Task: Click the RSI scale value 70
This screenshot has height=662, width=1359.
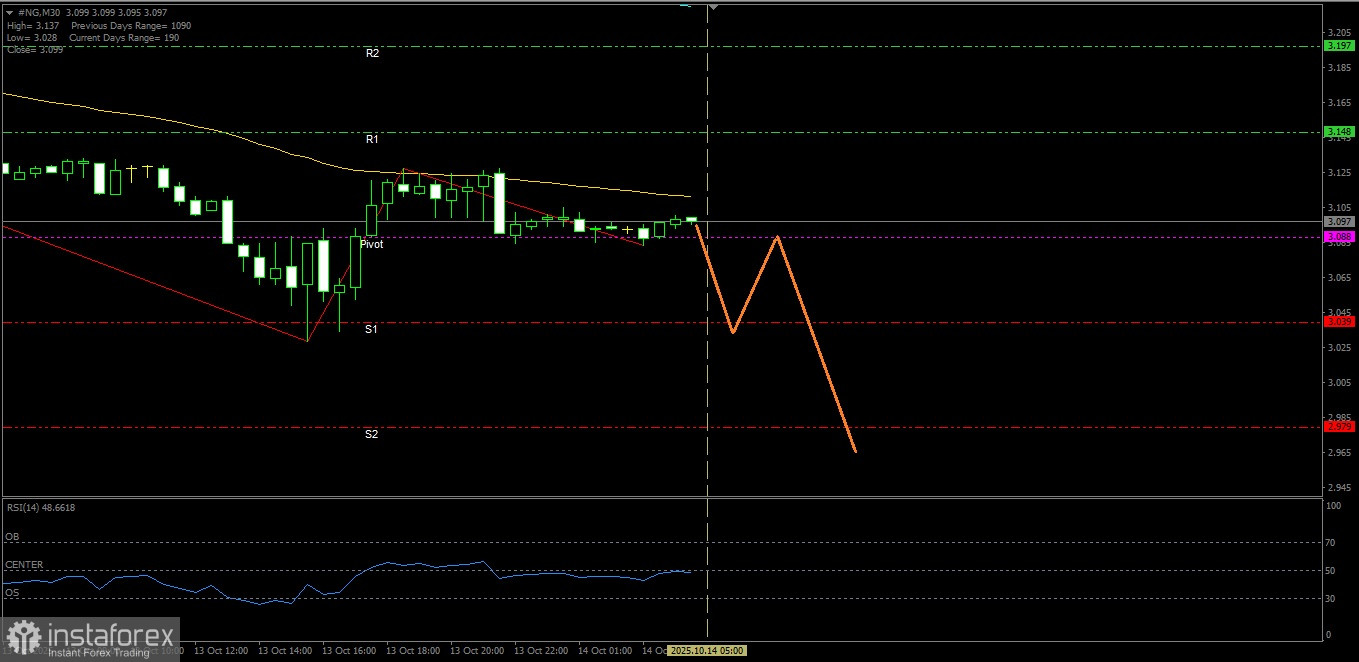Action: tap(1330, 543)
